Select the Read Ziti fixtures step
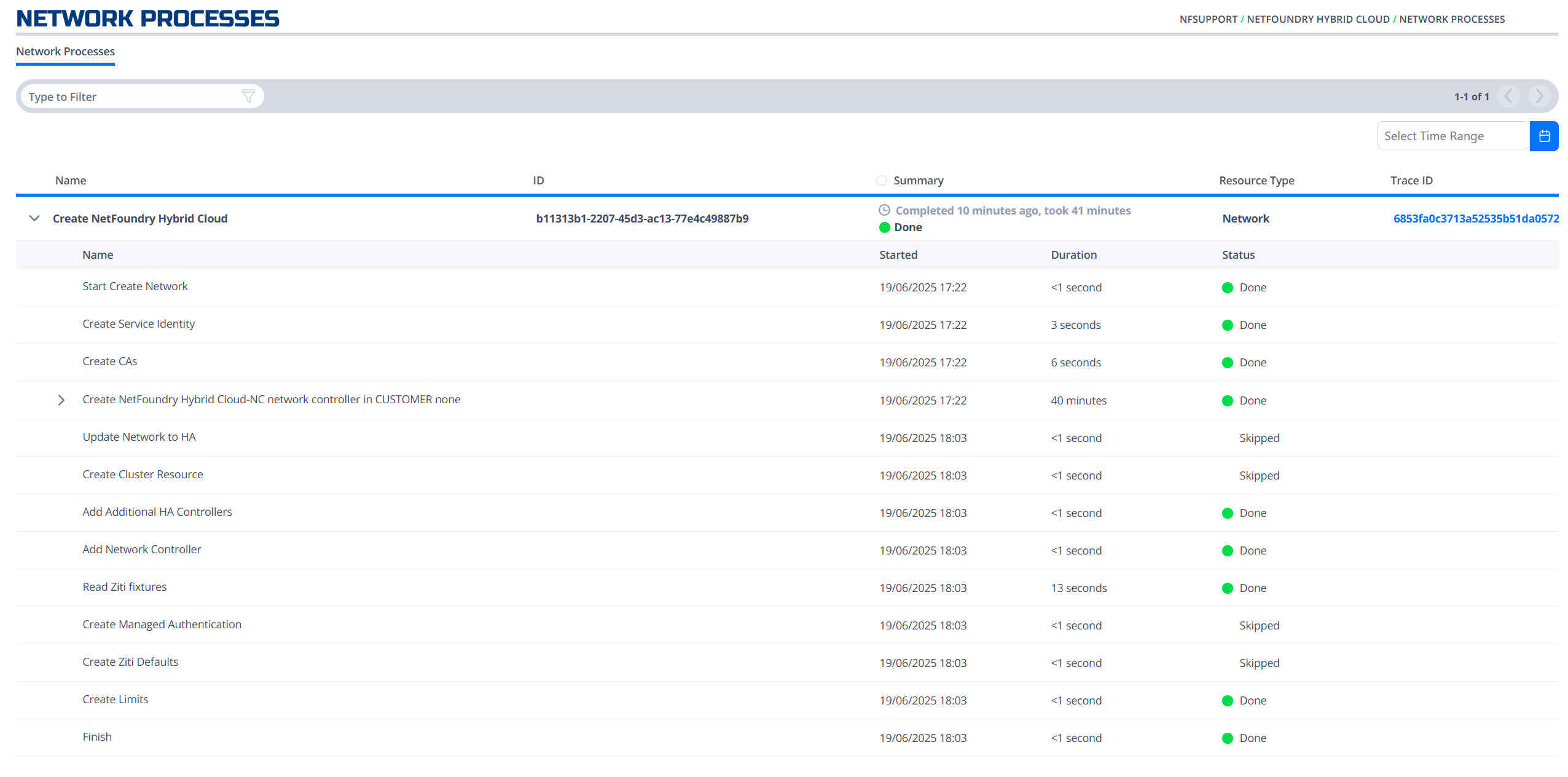The width and height of the screenshot is (1568, 777). [x=124, y=587]
